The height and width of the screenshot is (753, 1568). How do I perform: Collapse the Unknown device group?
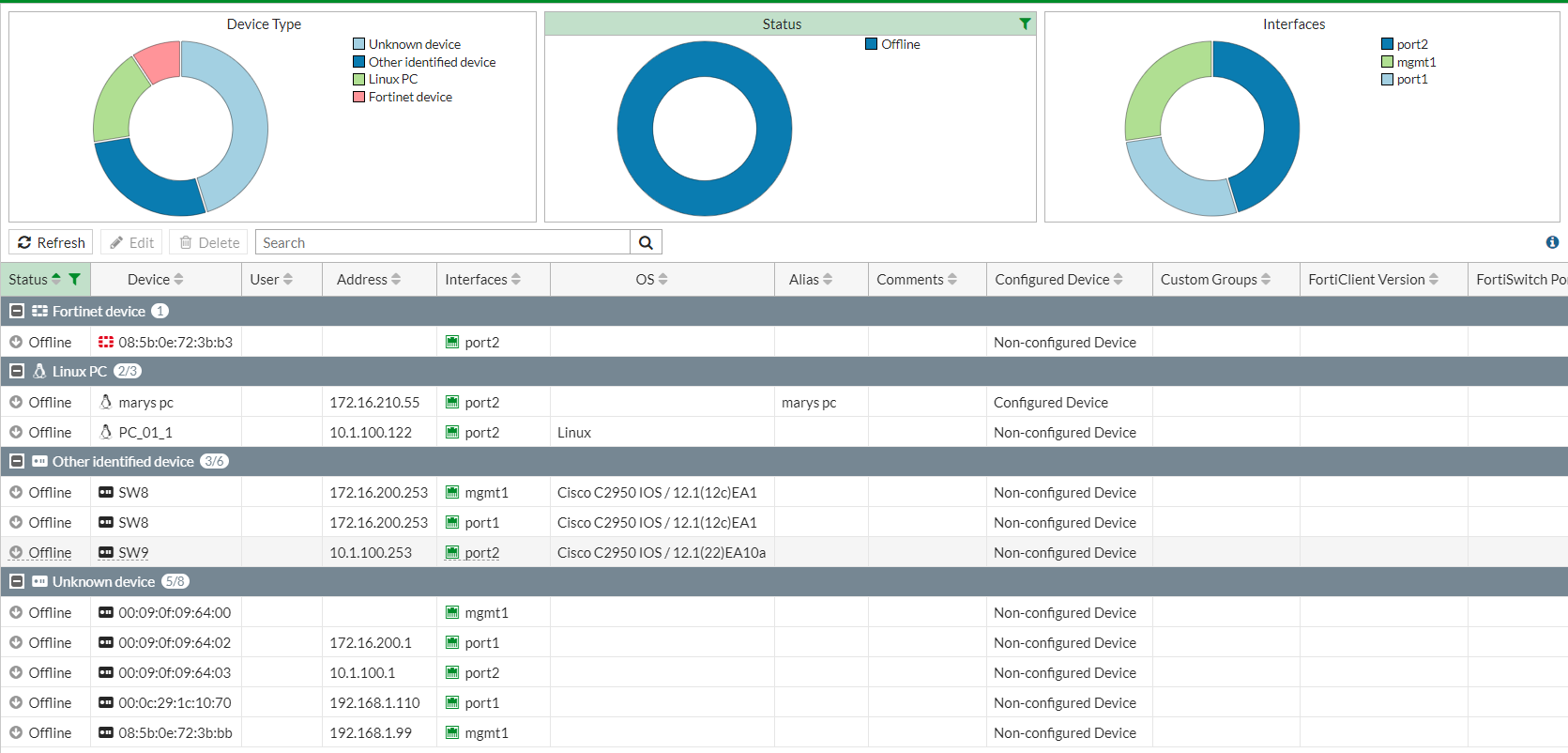coord(17,581)
